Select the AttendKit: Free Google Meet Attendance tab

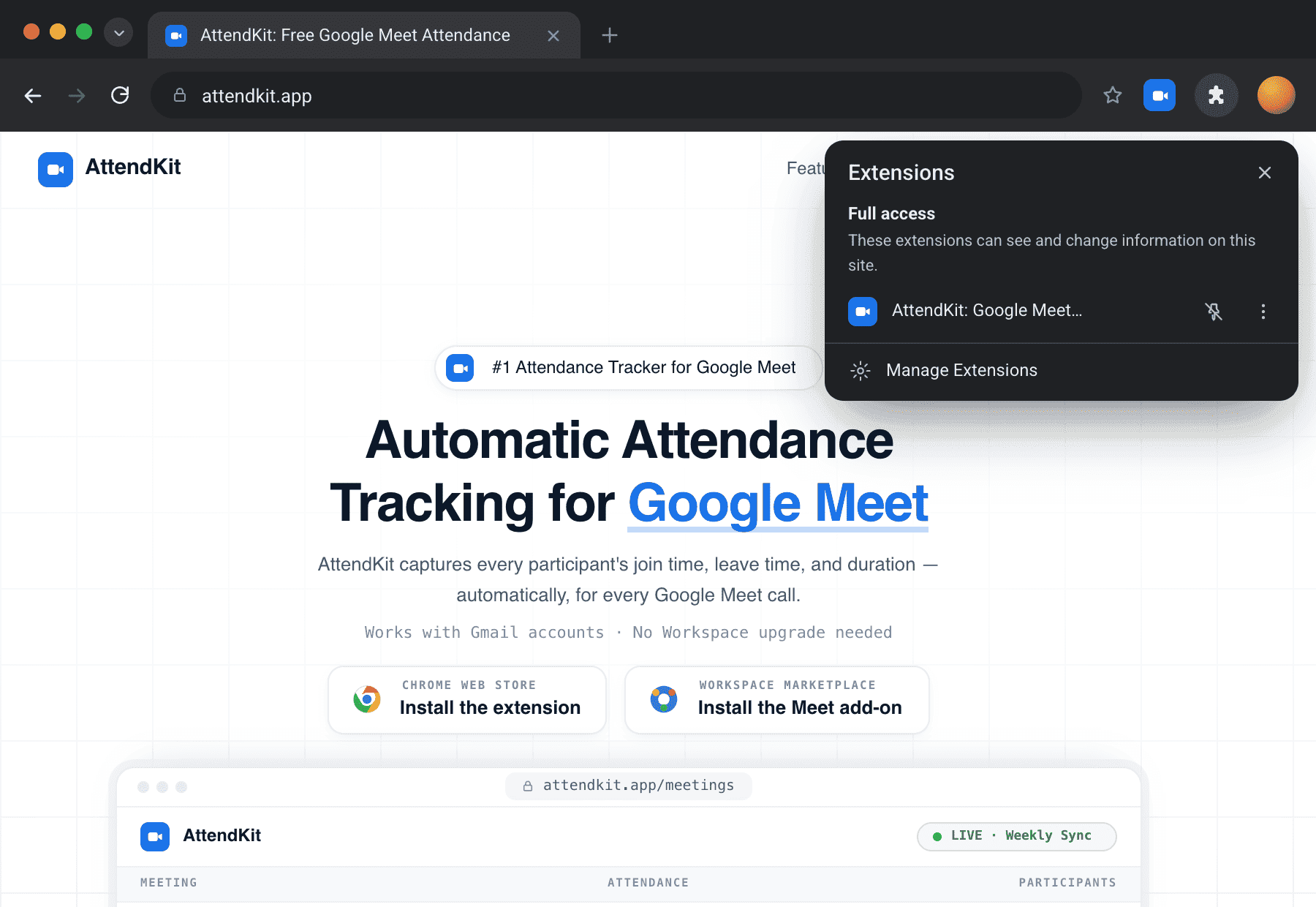point(363,35)
